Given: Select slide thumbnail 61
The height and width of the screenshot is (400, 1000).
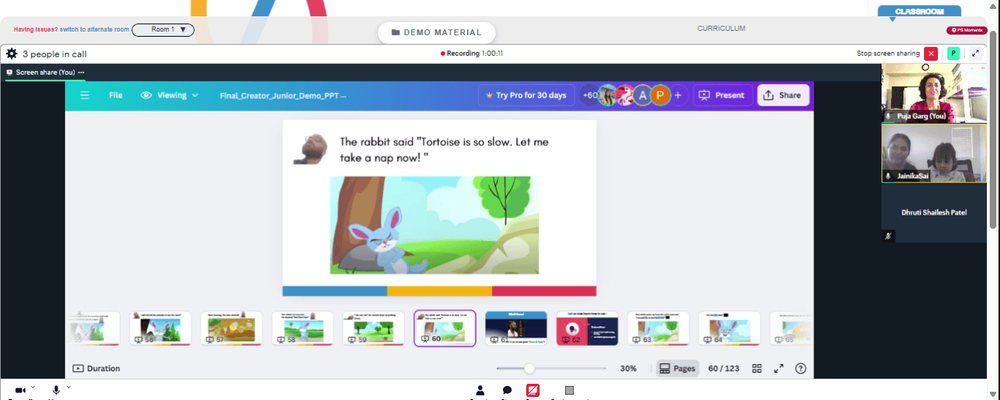Looking at the screenshot, I should click(516, 329).
